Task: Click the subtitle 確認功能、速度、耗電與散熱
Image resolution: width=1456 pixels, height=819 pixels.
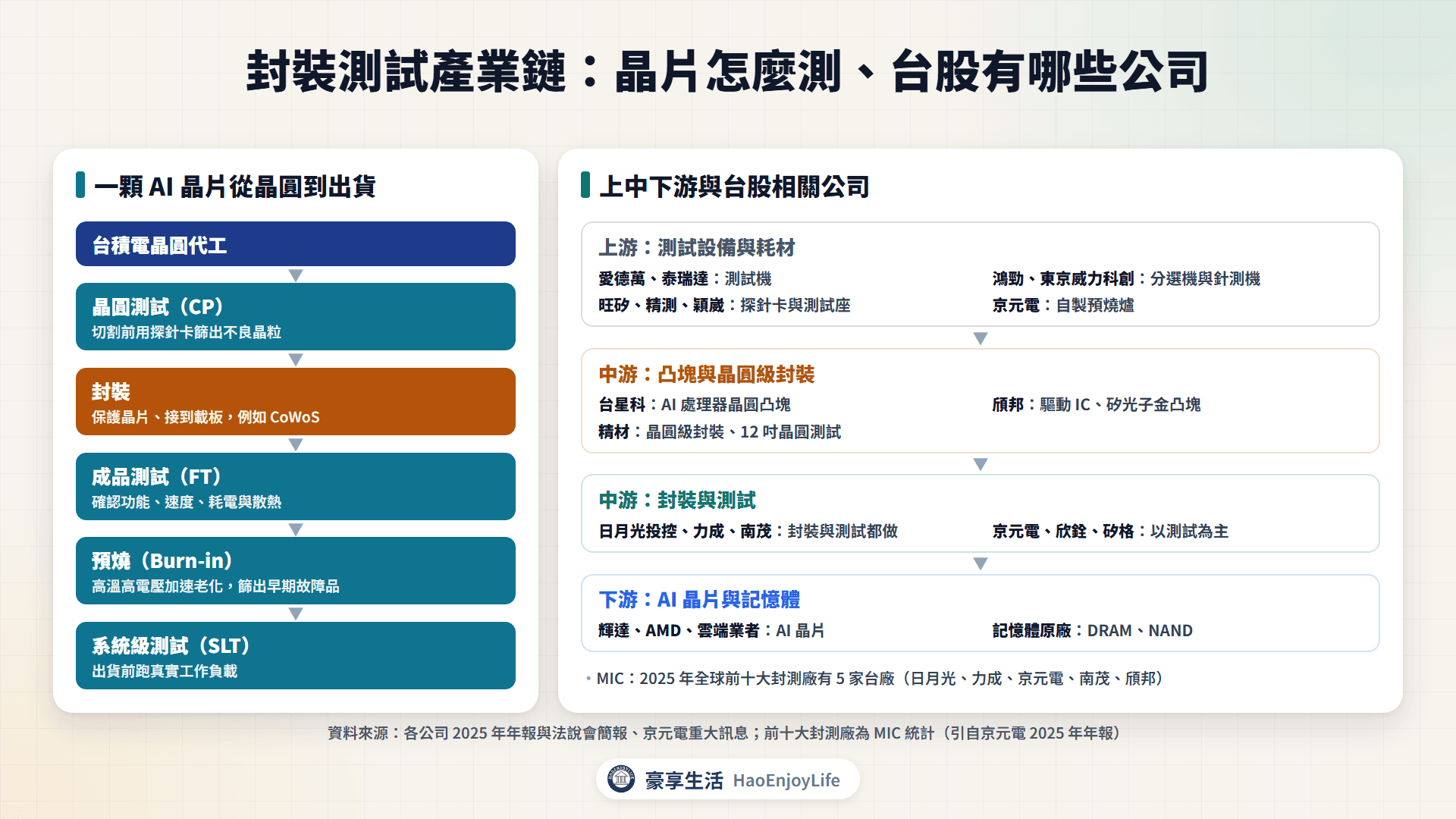Action: 187,502
